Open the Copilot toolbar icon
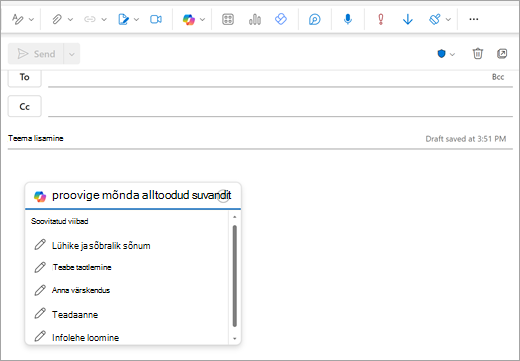 click(189, 19)
